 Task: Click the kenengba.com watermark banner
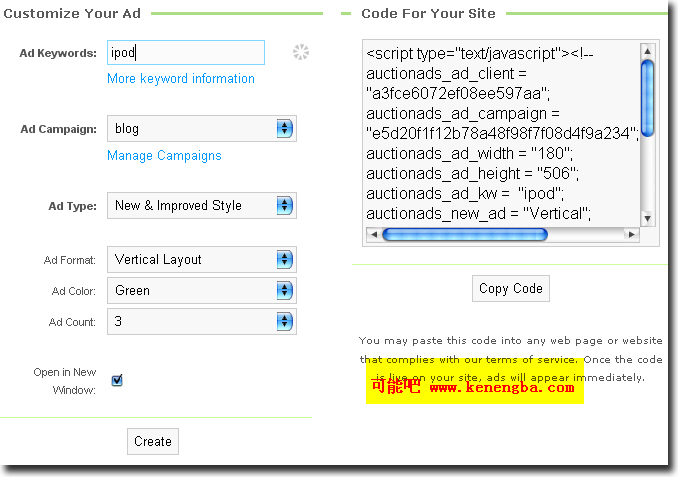tap(474, 387)
